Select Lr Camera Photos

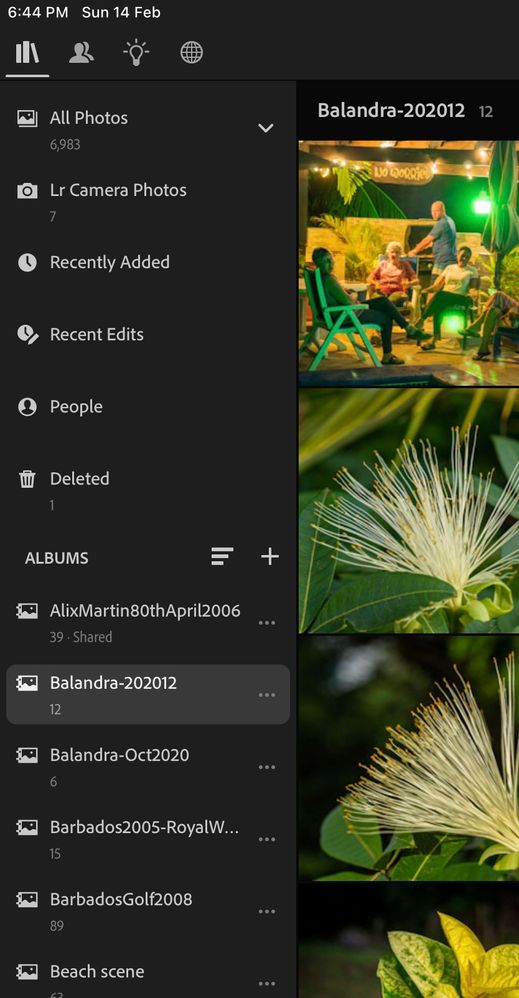click(x=148, y=202)
